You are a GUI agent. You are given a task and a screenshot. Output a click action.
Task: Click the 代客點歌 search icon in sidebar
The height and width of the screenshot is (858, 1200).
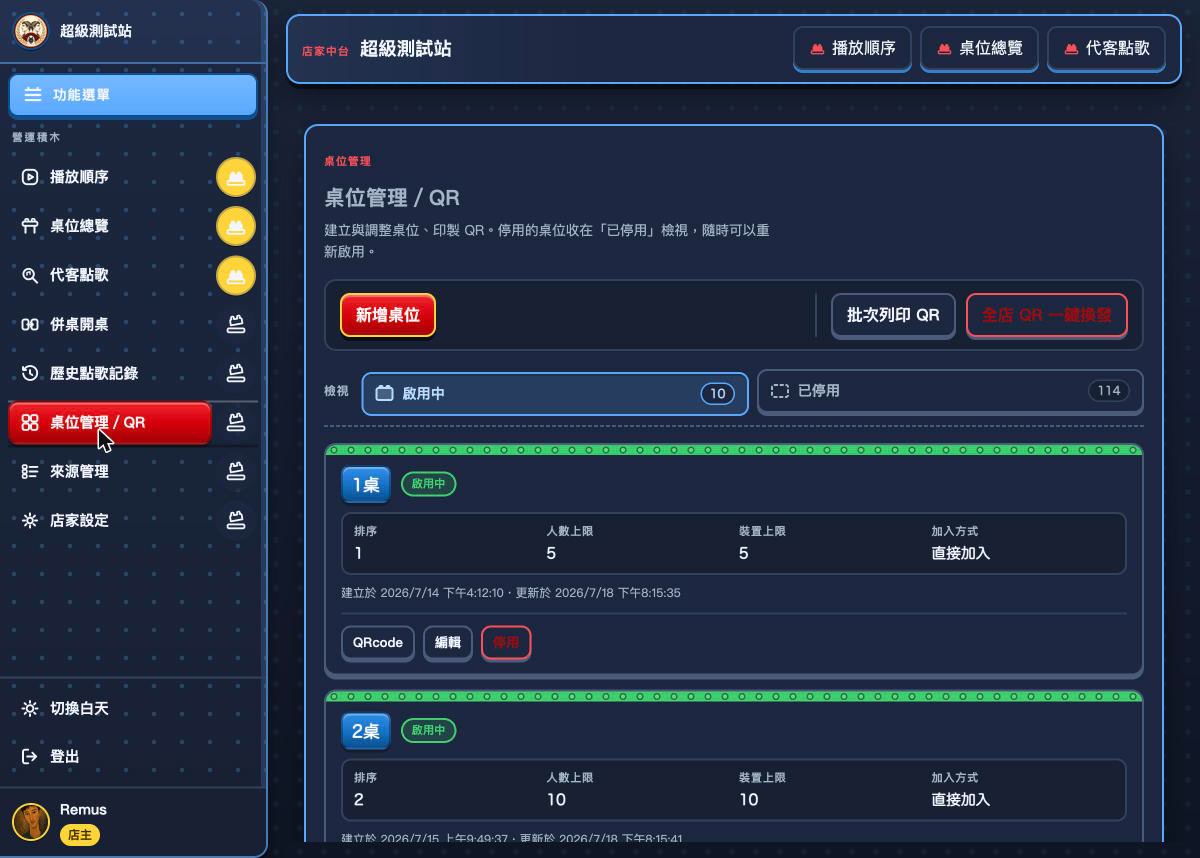tap(30, 275)
